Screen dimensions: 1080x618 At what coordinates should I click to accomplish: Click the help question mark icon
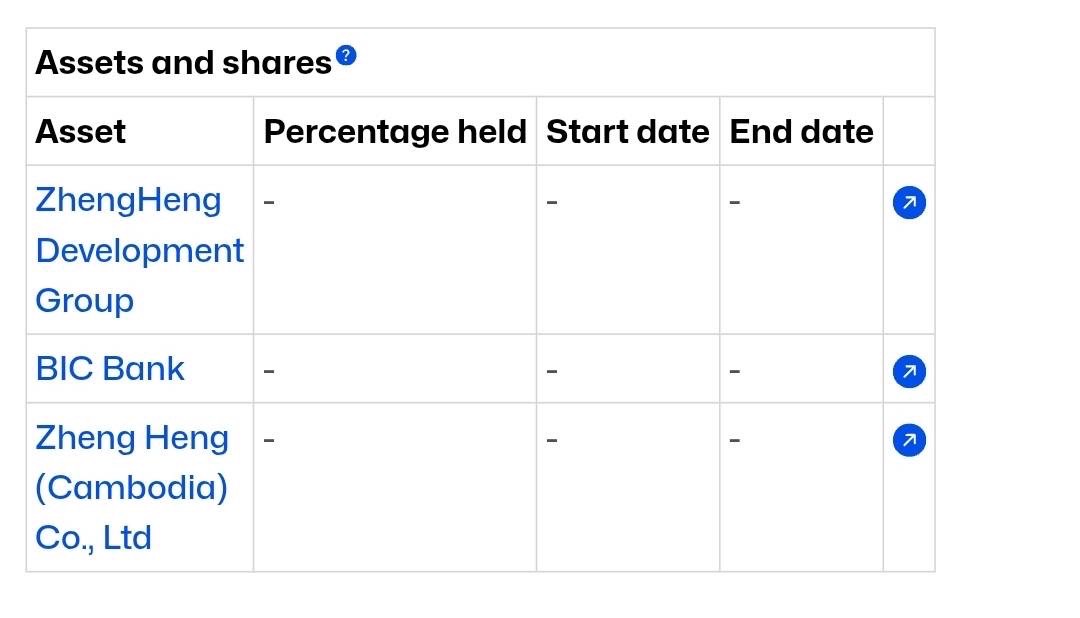coord(346,55)
